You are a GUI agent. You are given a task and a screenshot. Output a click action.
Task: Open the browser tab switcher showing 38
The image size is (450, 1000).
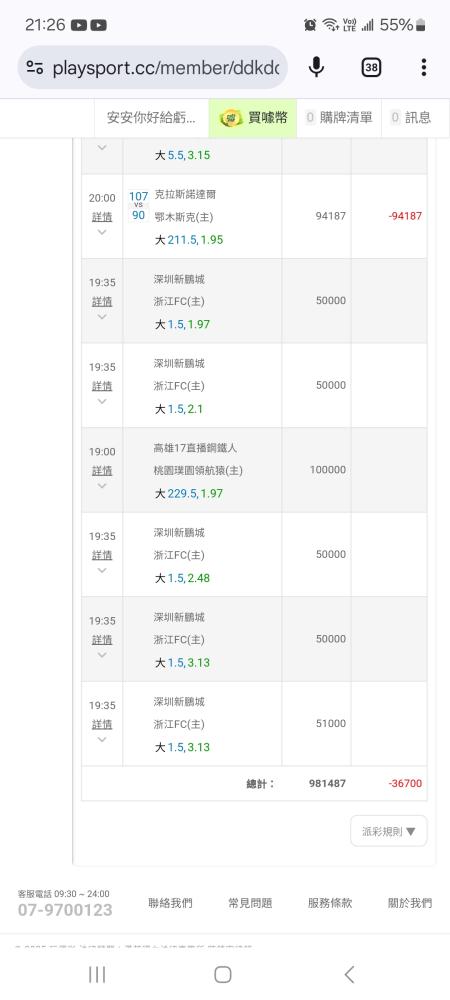(371, 67)
